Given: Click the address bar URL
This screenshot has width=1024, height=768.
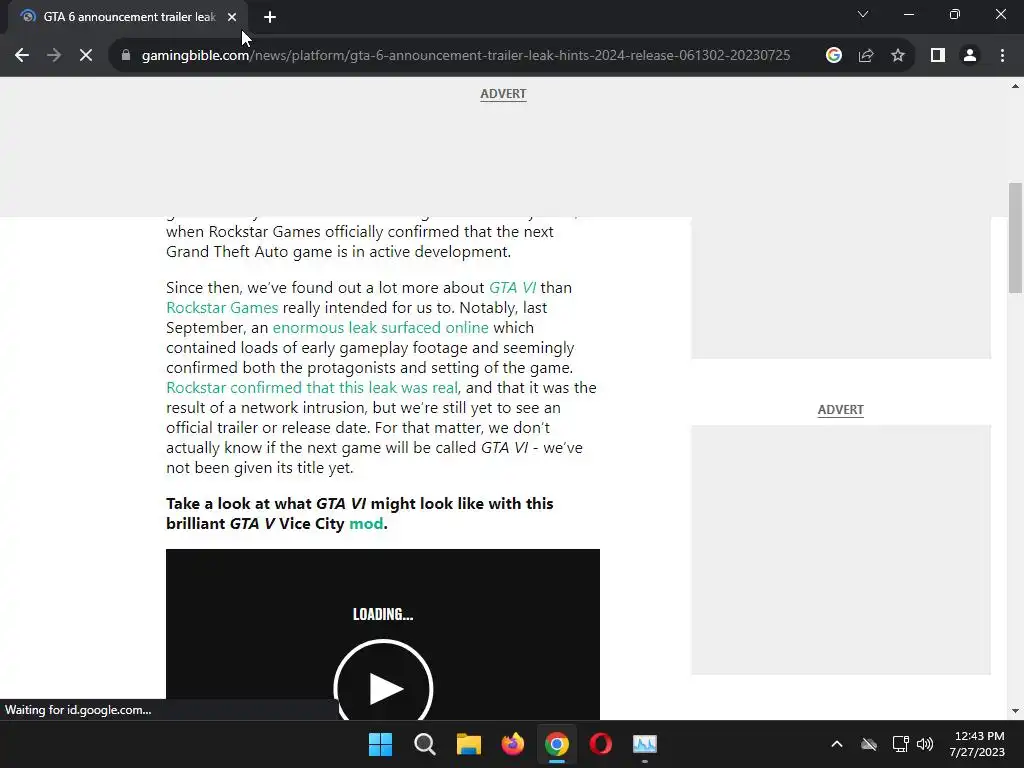Looking at the screenshot, I should tap(466, 56).
